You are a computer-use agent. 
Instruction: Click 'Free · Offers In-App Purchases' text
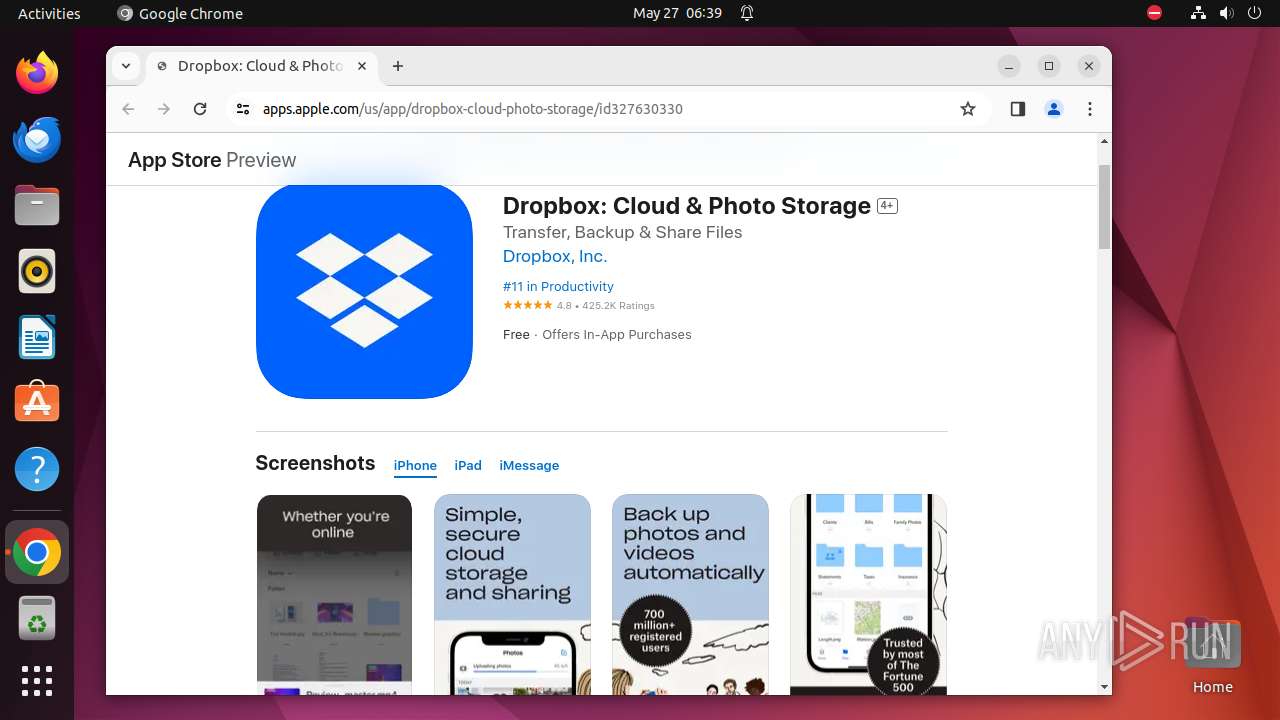[597, 335]
